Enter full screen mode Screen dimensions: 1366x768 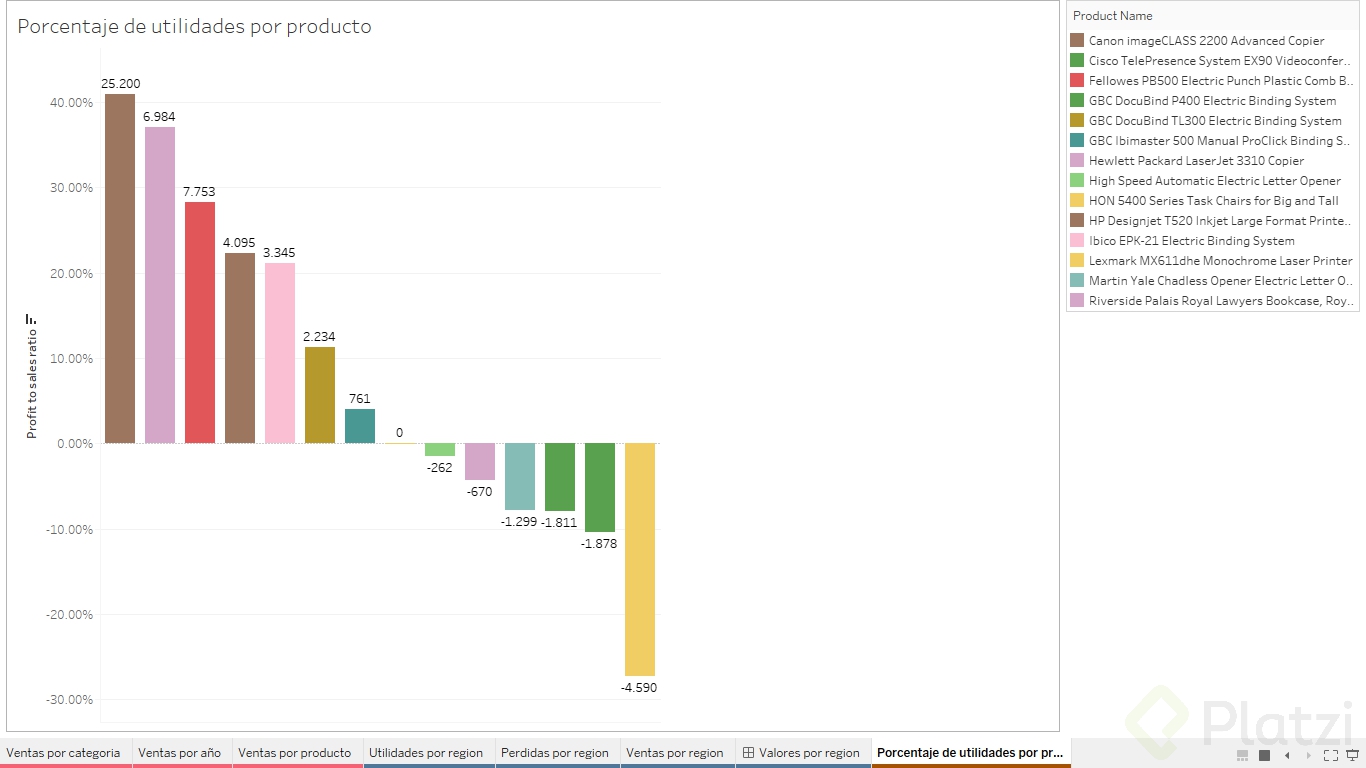(1331, 754)
